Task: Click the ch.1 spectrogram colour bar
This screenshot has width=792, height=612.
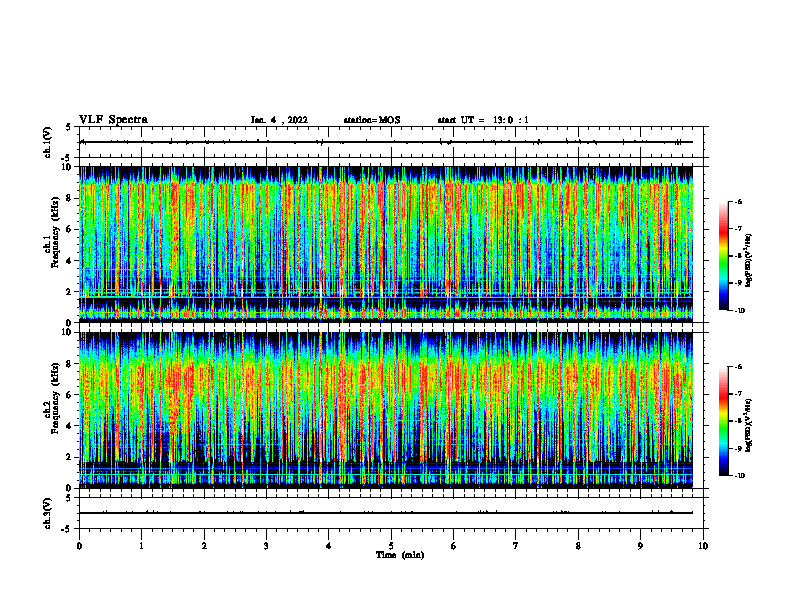Action: click(x=723, y=256)
